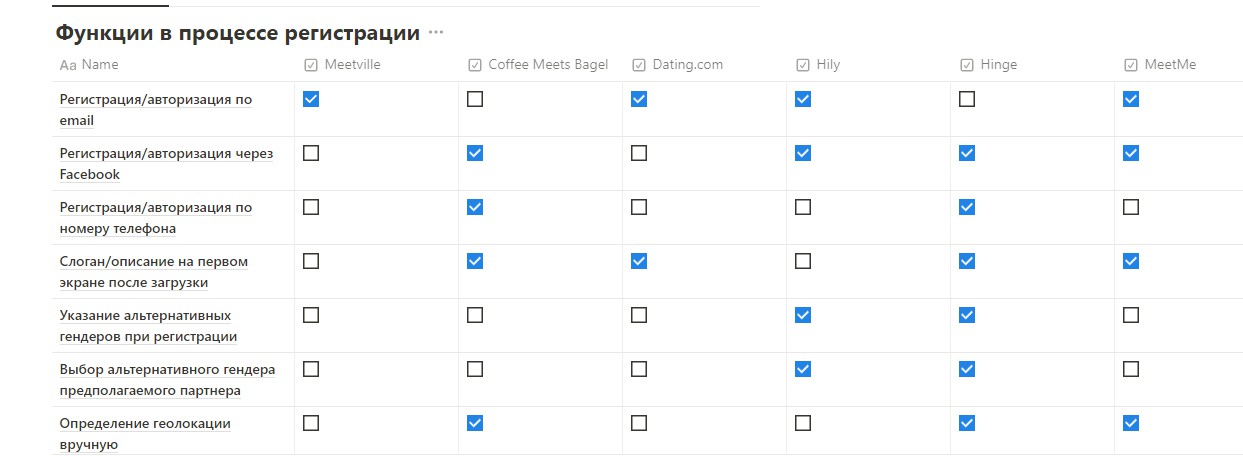Uncheck Hinge slogan on first screen
Image resolution: width=1243 pixels, height=470 pixels.
point(967,261)
